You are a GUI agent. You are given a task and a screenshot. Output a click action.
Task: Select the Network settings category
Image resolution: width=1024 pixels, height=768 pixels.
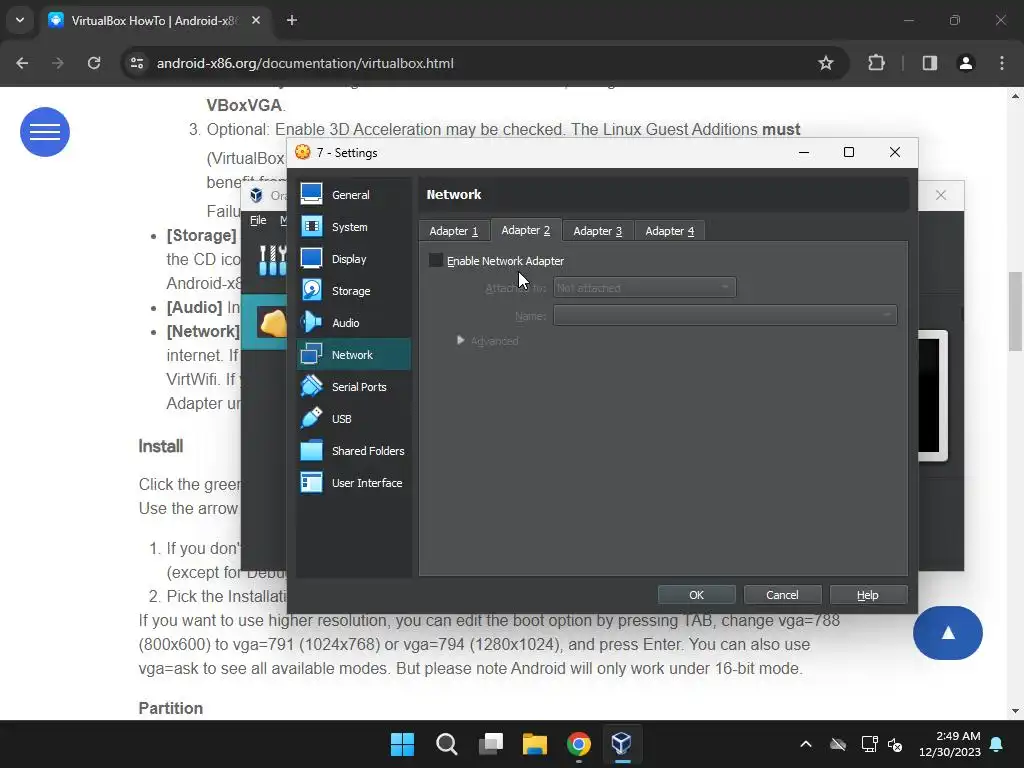(x=353, y=355)
